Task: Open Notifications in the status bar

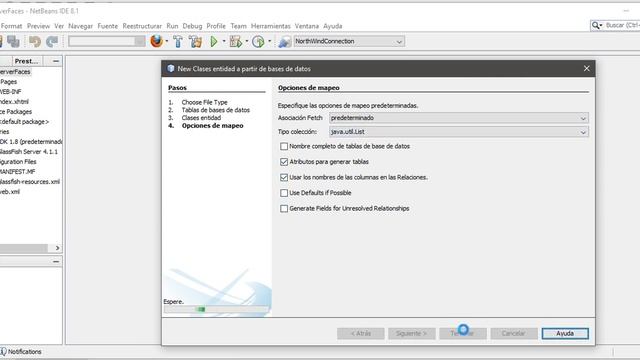Action: pos(21,351)
